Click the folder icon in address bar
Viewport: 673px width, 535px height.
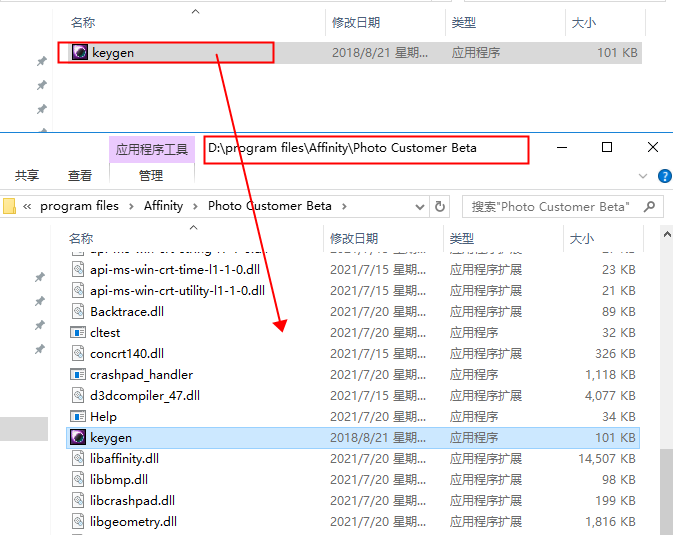point(9,206)
